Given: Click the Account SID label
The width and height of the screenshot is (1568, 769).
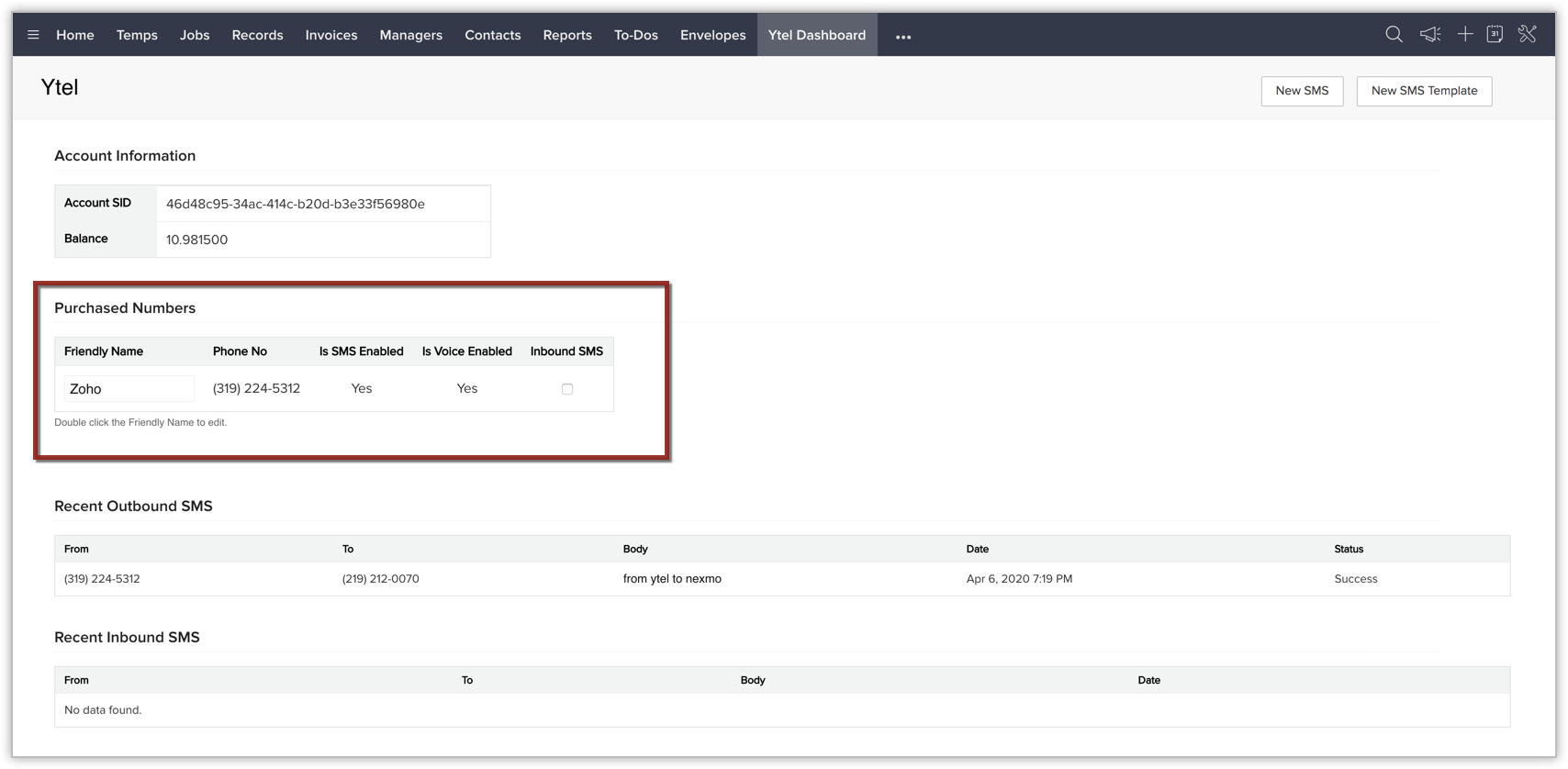Looking at the screenshot, I should click(x=97, y=203).
